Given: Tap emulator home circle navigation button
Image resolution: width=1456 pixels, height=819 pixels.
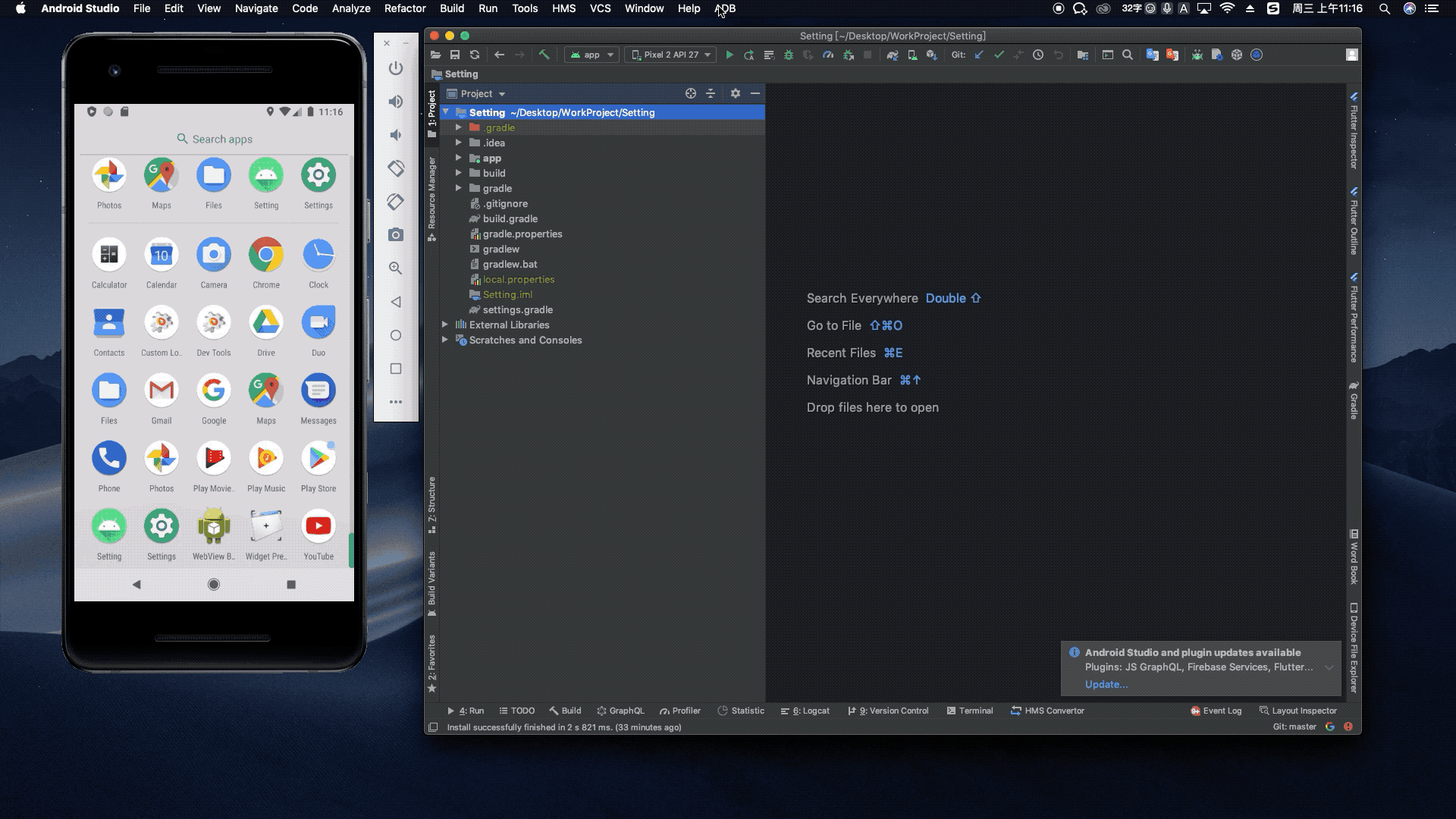Looking at the screenshot, I should pyautogui.click(x=214, y=584).
